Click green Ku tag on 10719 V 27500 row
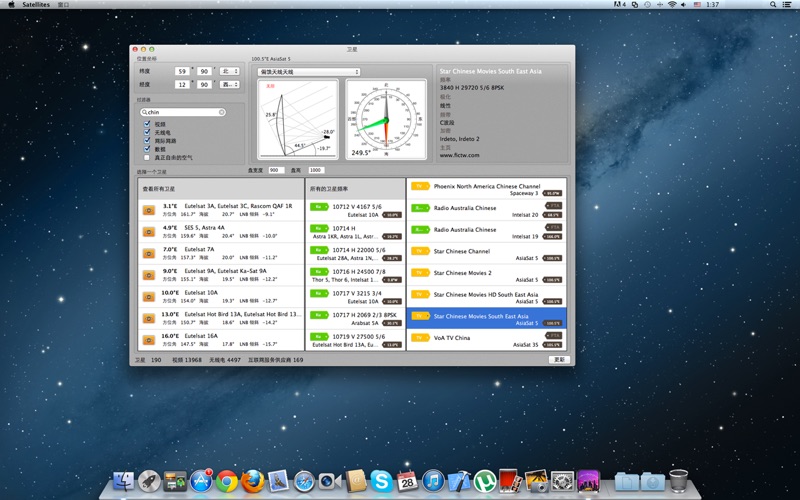 [x=319, y=337]
